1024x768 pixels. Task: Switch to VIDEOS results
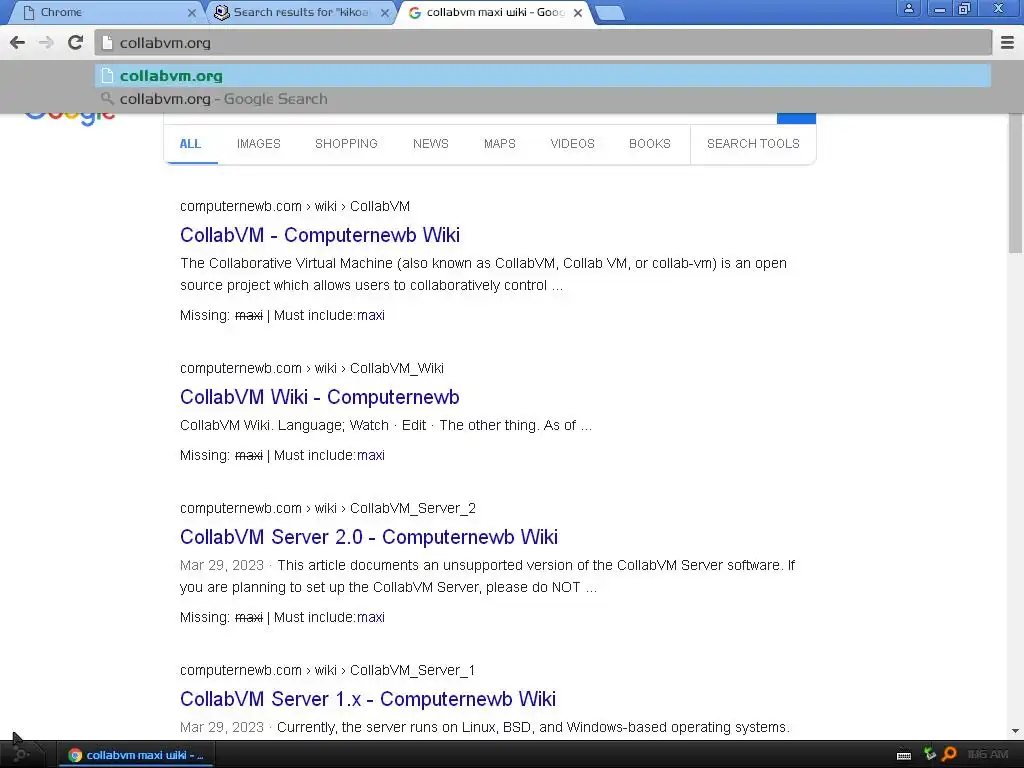click(572, 144)
